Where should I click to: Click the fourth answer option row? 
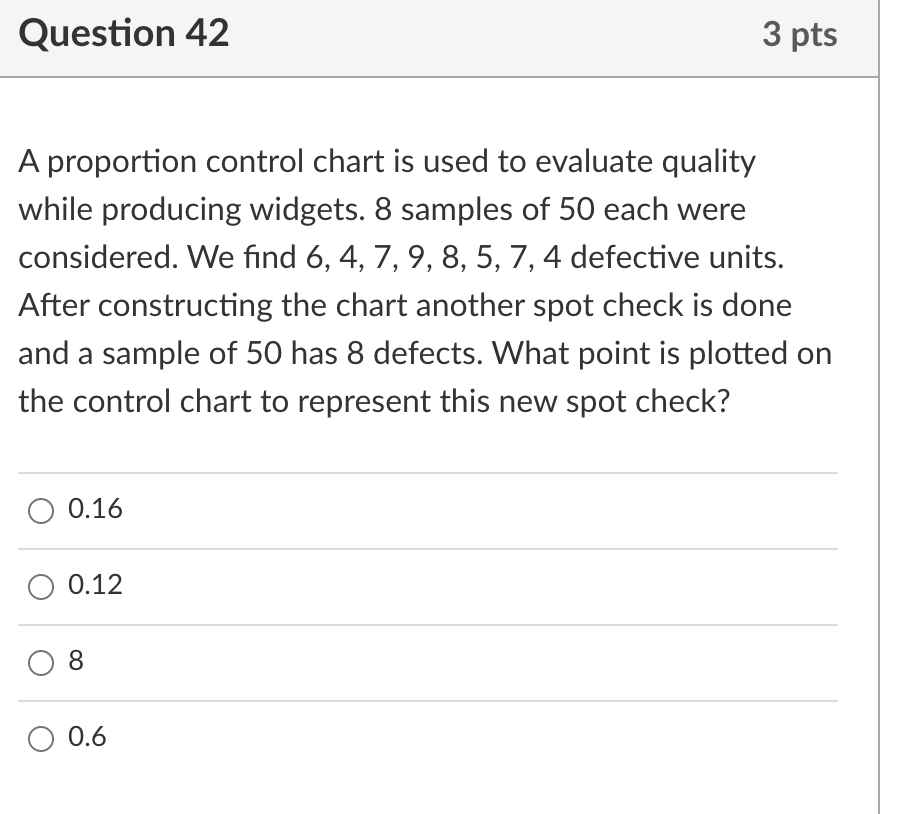pos(428,739)
